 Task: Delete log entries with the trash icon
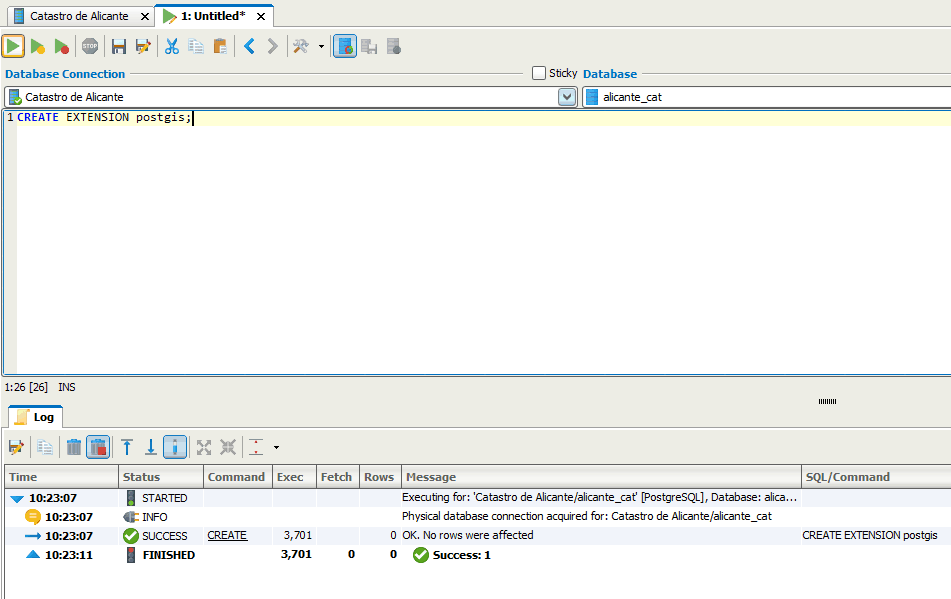(73, 447)
